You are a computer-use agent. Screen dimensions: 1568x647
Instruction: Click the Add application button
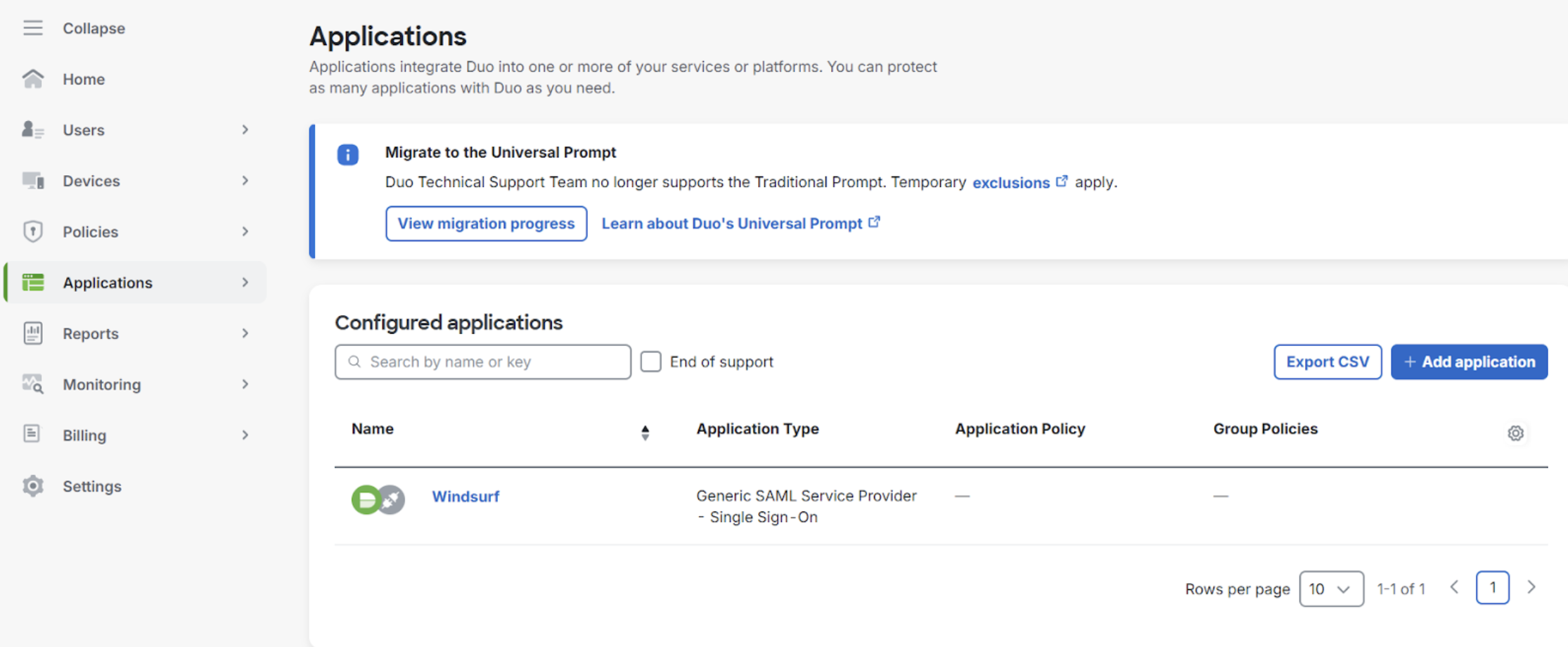coord(1469,361)
